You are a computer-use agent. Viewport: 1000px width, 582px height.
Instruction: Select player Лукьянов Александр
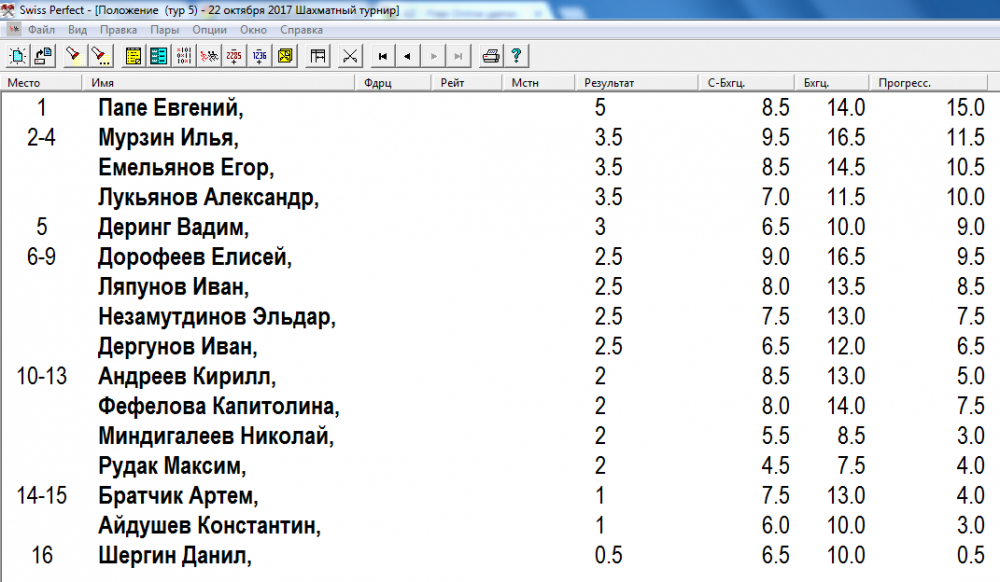pyautogui.click(x=209, y=198)
